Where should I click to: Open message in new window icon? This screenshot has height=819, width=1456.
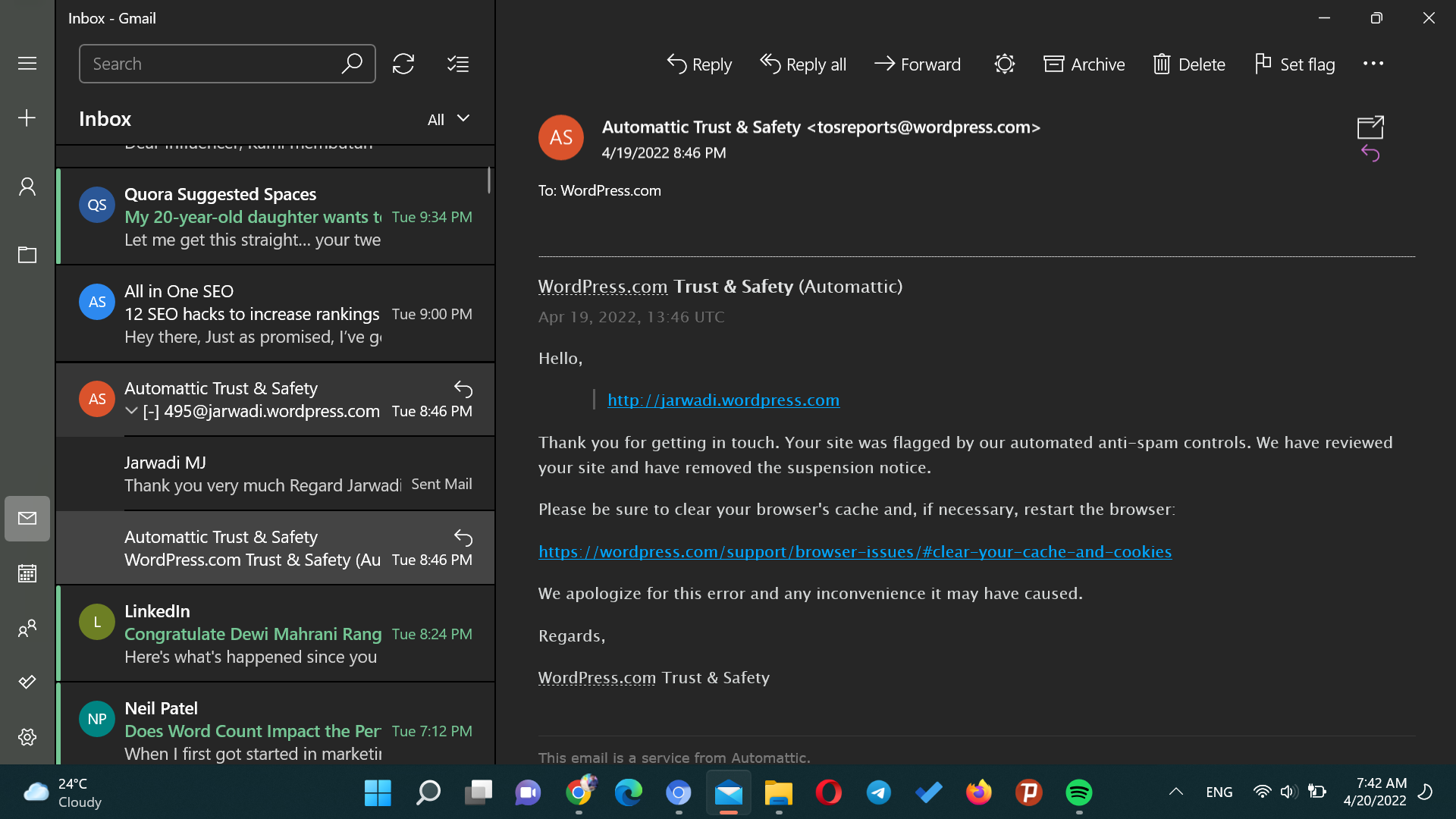[x=1370, y=127]
